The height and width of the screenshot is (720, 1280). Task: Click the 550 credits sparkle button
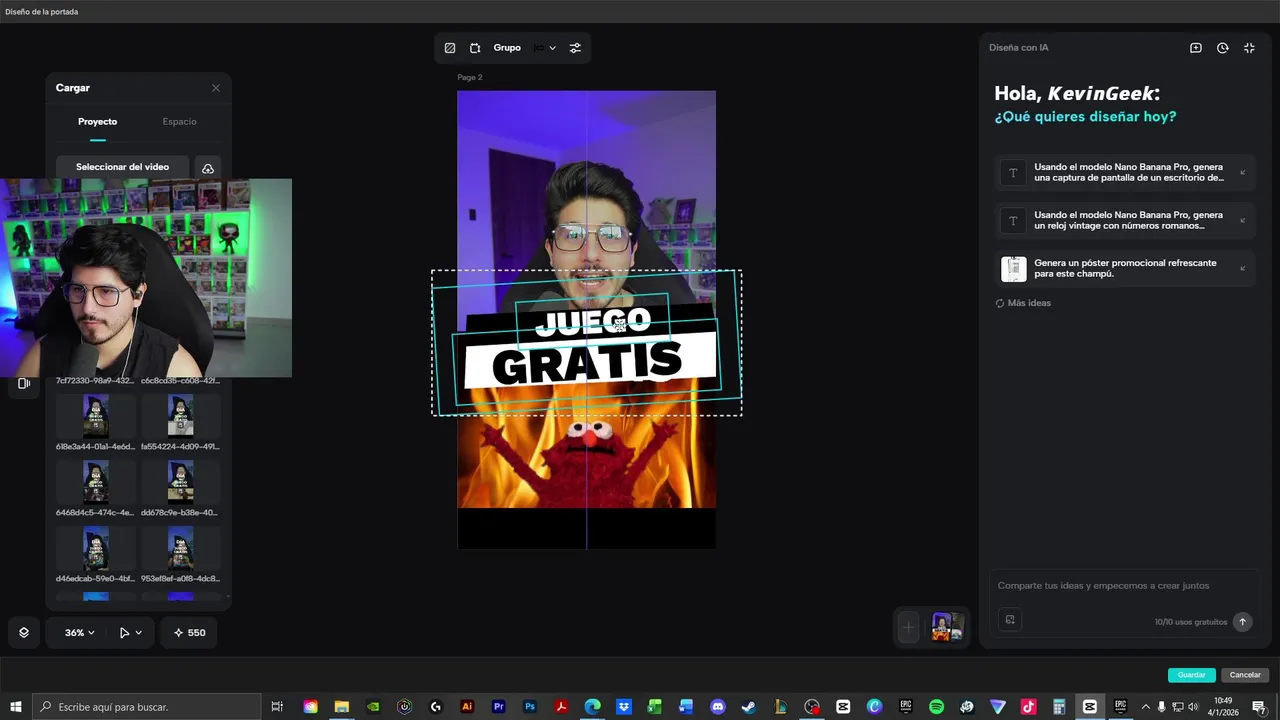(189, 632)
